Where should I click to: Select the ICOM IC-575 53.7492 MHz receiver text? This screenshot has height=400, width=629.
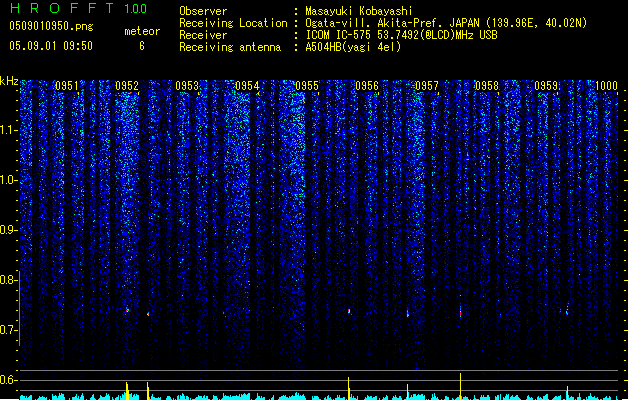(401, 35)
